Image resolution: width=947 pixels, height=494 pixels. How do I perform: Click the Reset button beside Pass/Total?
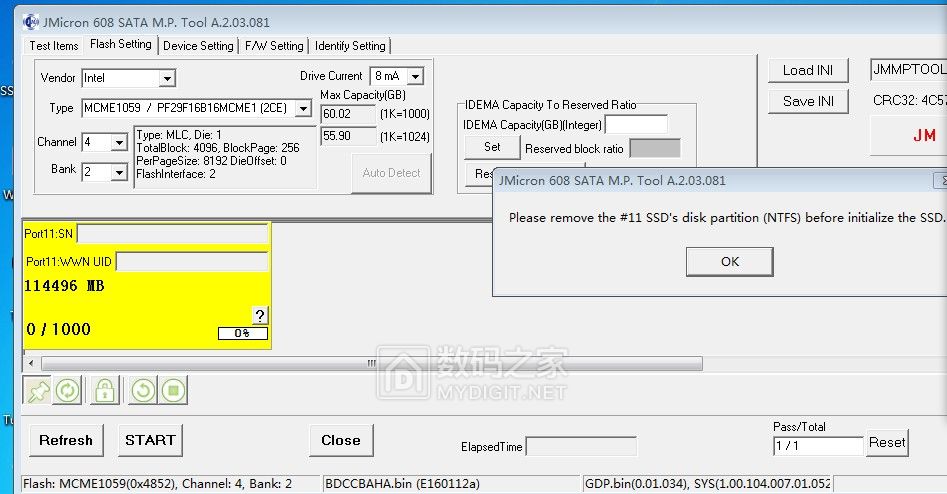(887, 443)
